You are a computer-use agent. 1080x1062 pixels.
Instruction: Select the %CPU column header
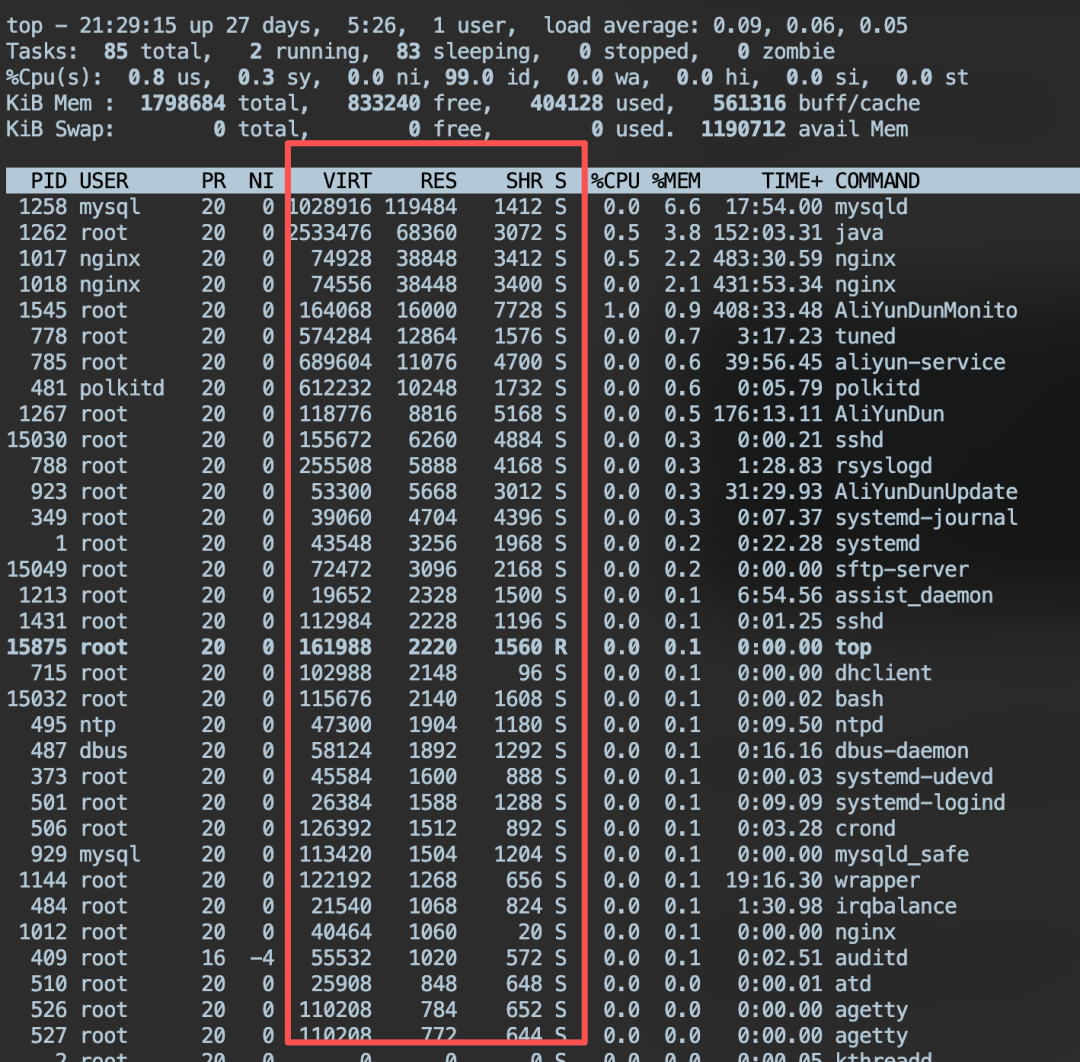click(x=615, y=181)
